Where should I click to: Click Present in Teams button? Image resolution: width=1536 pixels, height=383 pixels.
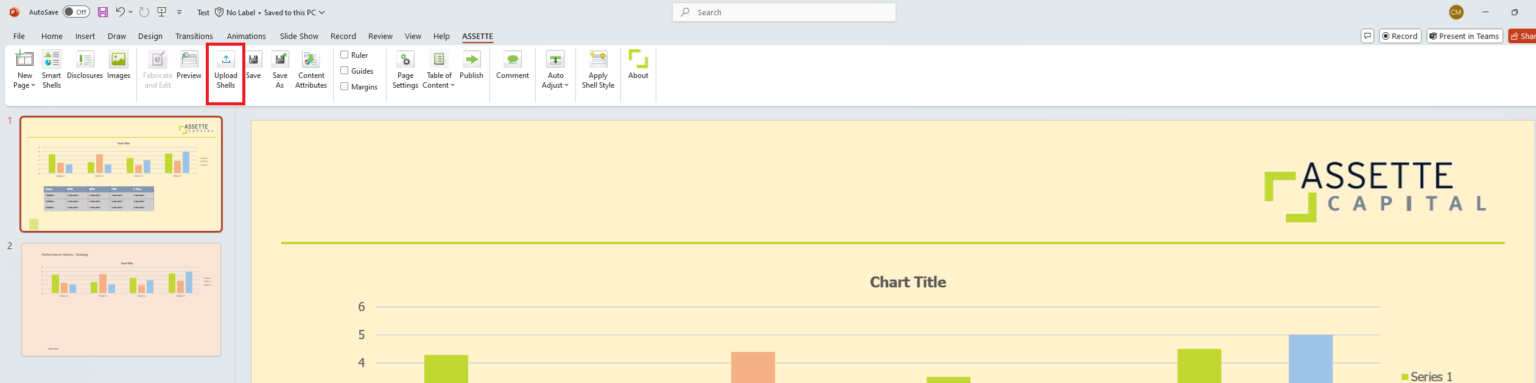(x=1465, y=36)
